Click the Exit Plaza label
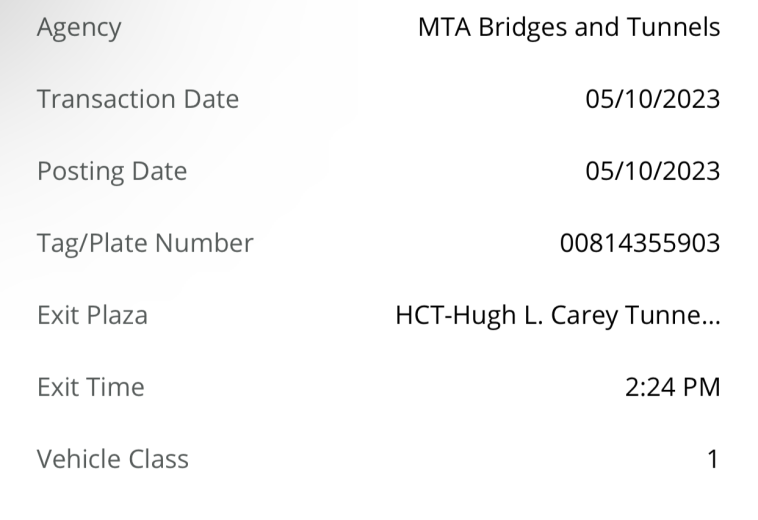Screen dimensions: 758x520 tap(92, 315)
